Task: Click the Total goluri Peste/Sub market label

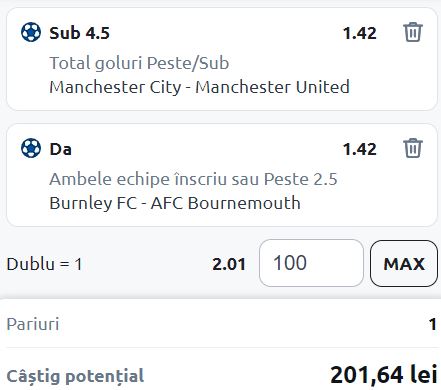Action: pyautogui.click(x=139, y=63)
